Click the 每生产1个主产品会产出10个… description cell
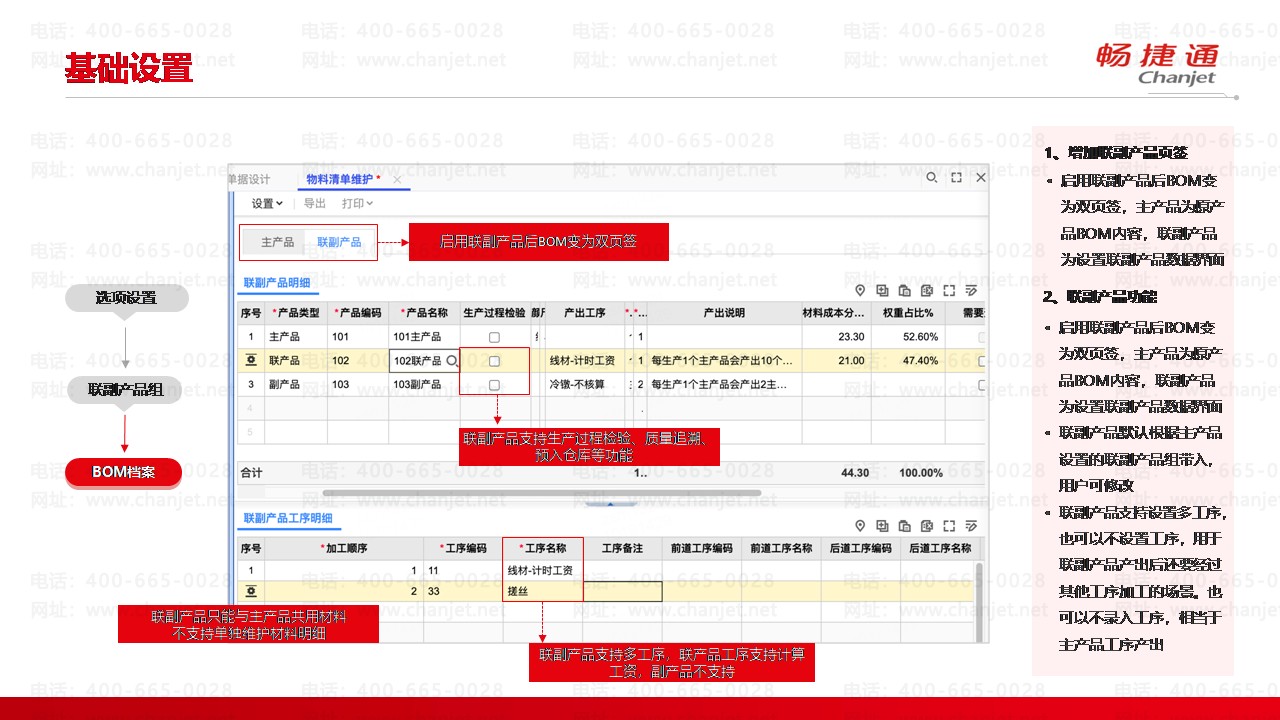Screen dimensions: 1280x720 tap(722, 360)
